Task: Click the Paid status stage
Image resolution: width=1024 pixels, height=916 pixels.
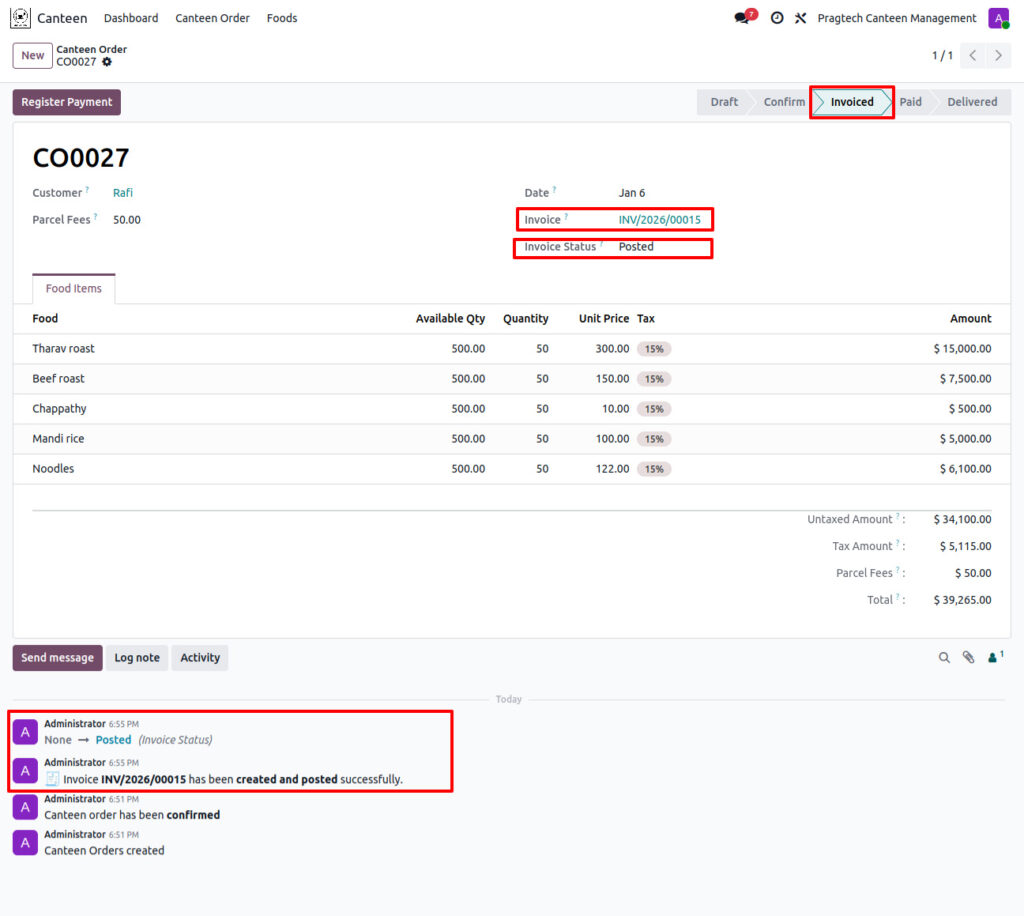Action: (x=910, y=102)
